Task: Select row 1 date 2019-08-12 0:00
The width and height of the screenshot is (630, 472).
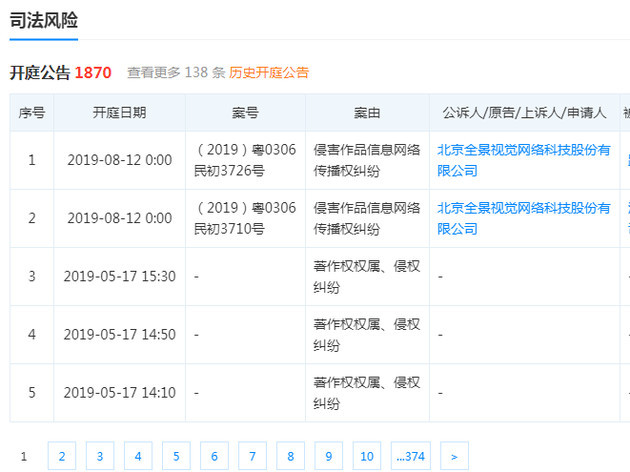Action: (120, 160)
